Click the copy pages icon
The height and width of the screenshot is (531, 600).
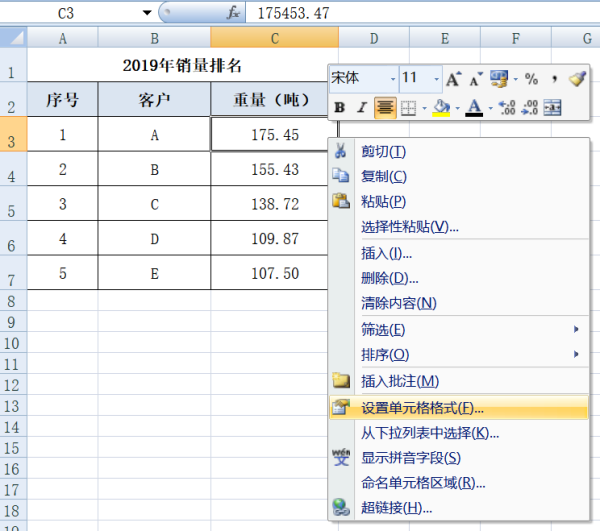(341, 175)
